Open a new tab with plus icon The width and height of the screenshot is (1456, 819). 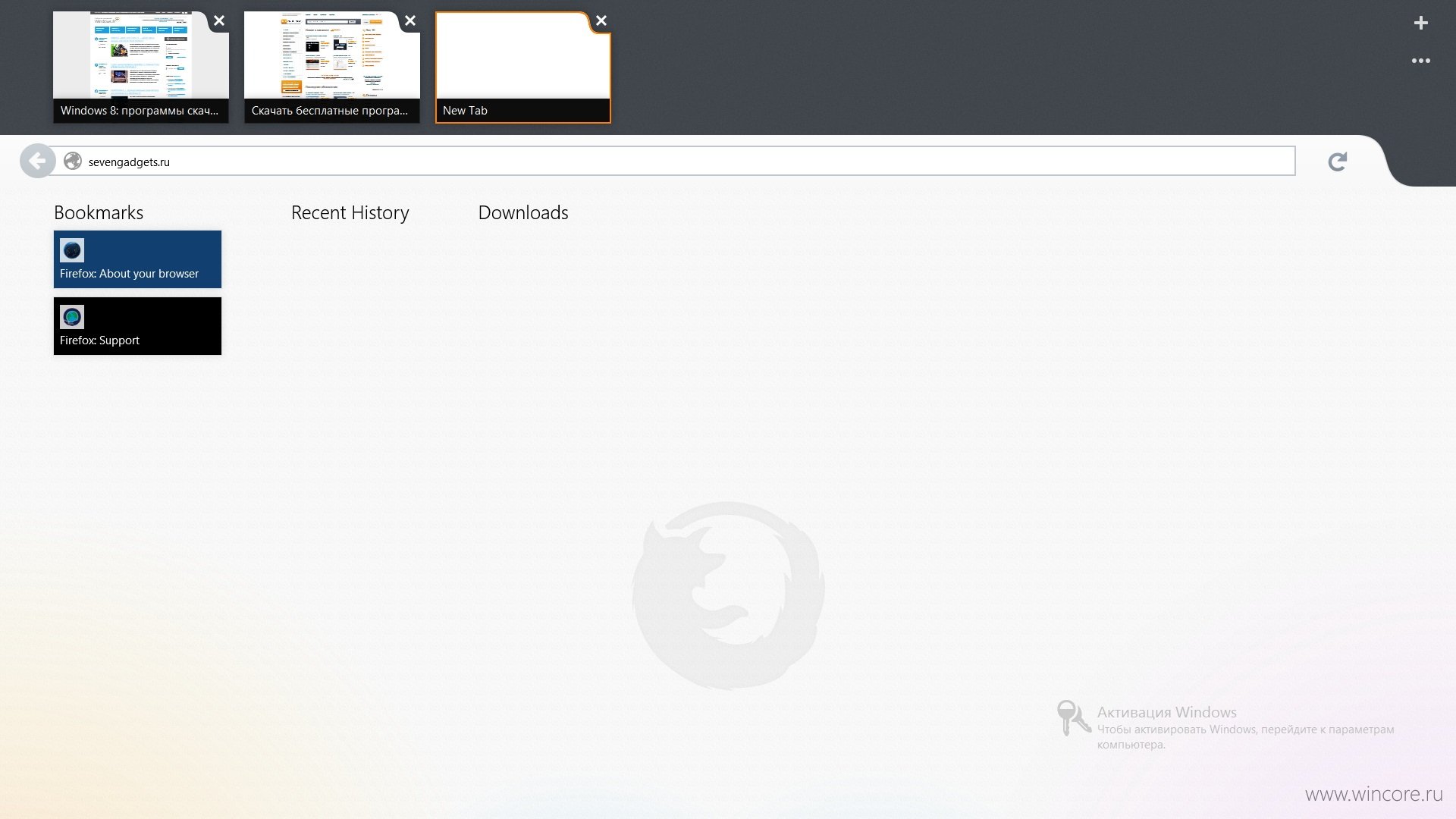coord(1421,23)
